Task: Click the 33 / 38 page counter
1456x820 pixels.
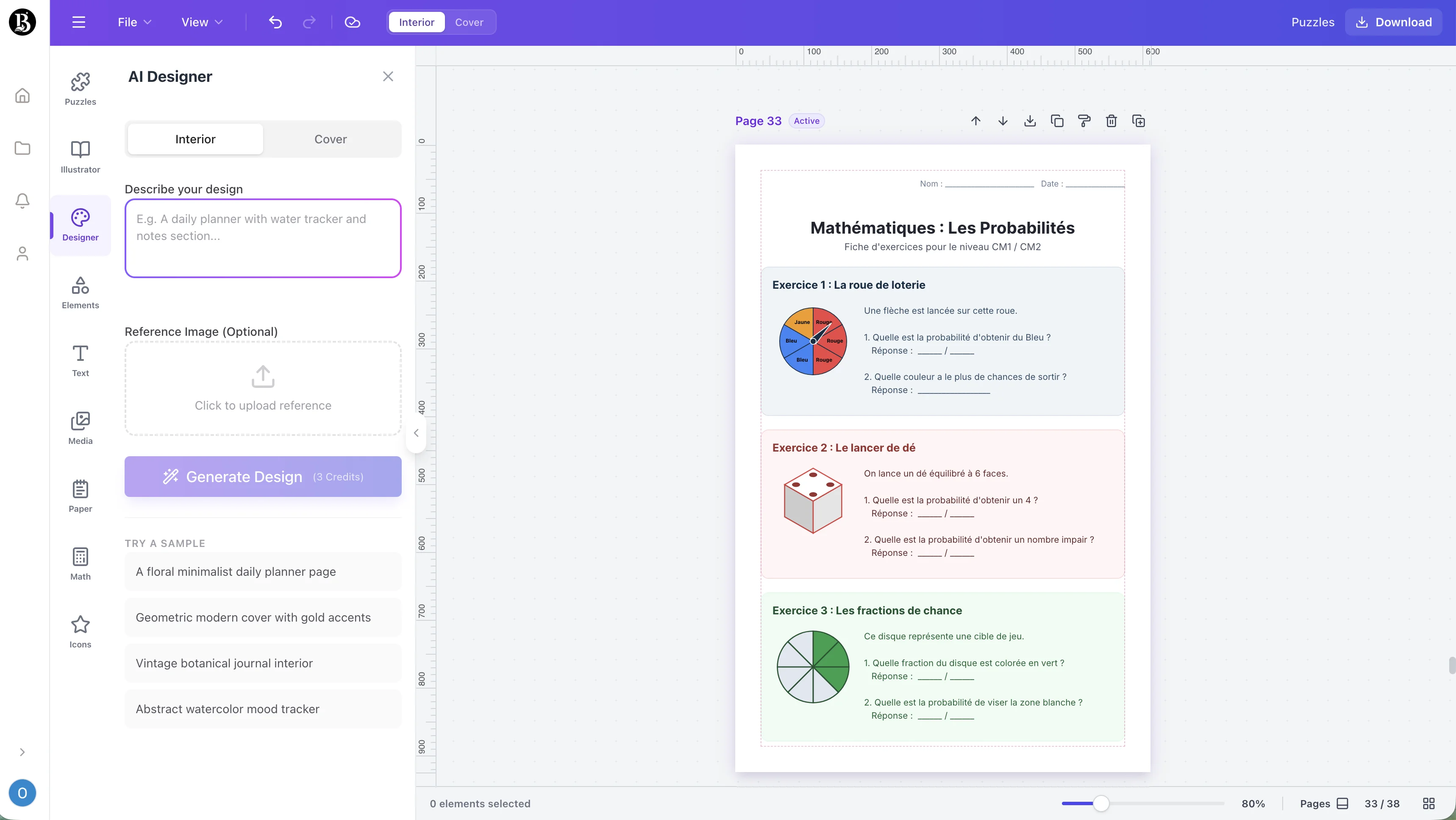Action: [1382, 803]
